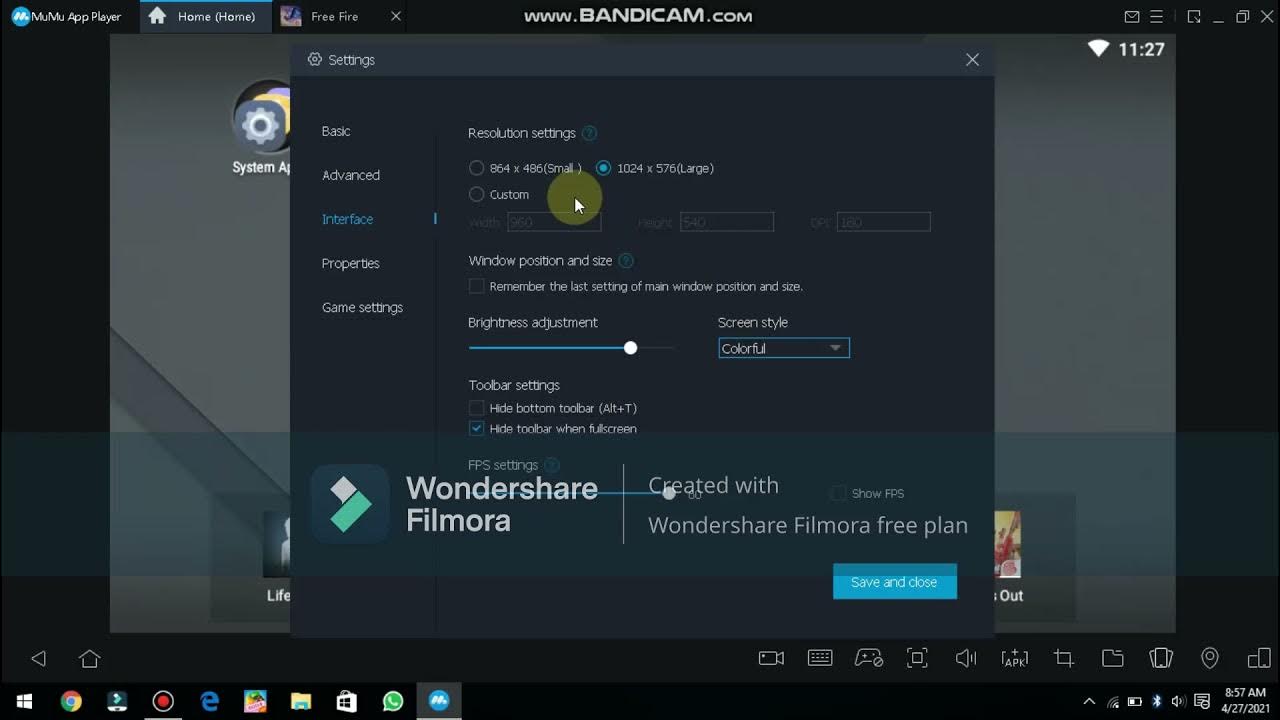The image size is (1280, 720).
Task: Select Custom resolution option
Action: (476, 194)
